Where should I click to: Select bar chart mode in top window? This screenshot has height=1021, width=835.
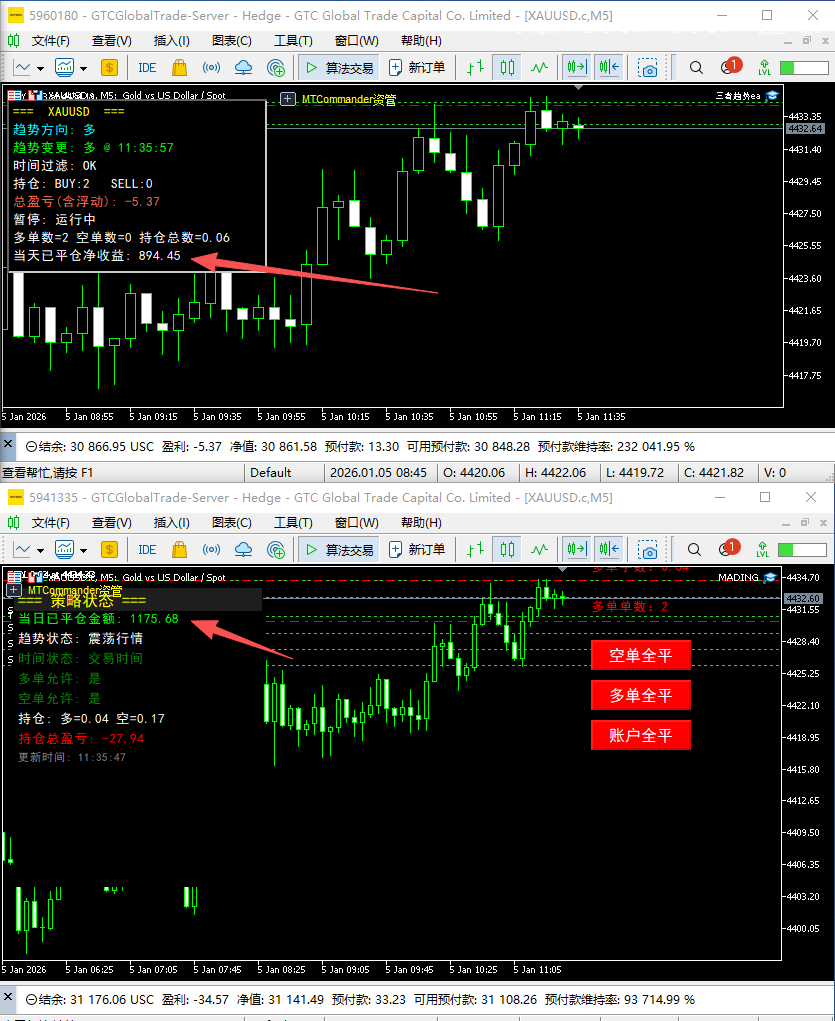pyautogui.click(x=475, y=68)
